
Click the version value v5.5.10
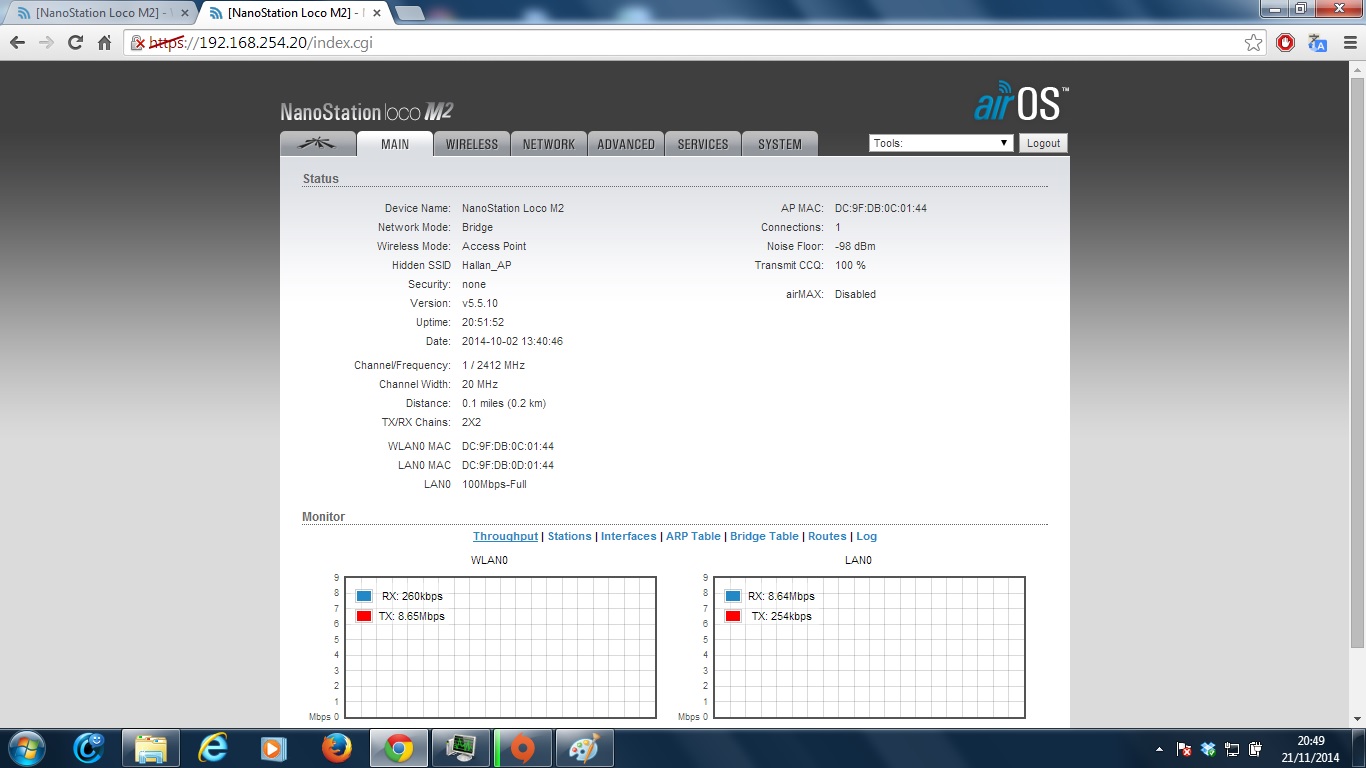480,304
